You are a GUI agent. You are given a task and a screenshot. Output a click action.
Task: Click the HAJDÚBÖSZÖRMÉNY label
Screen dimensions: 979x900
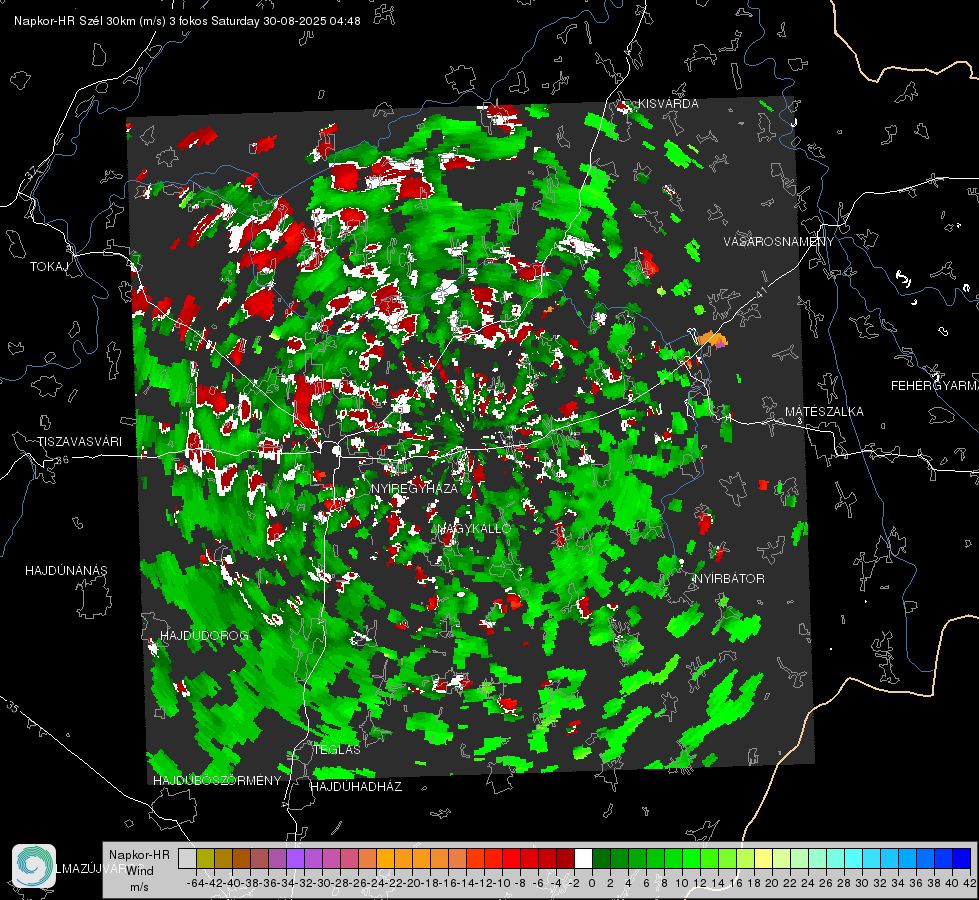217,781
